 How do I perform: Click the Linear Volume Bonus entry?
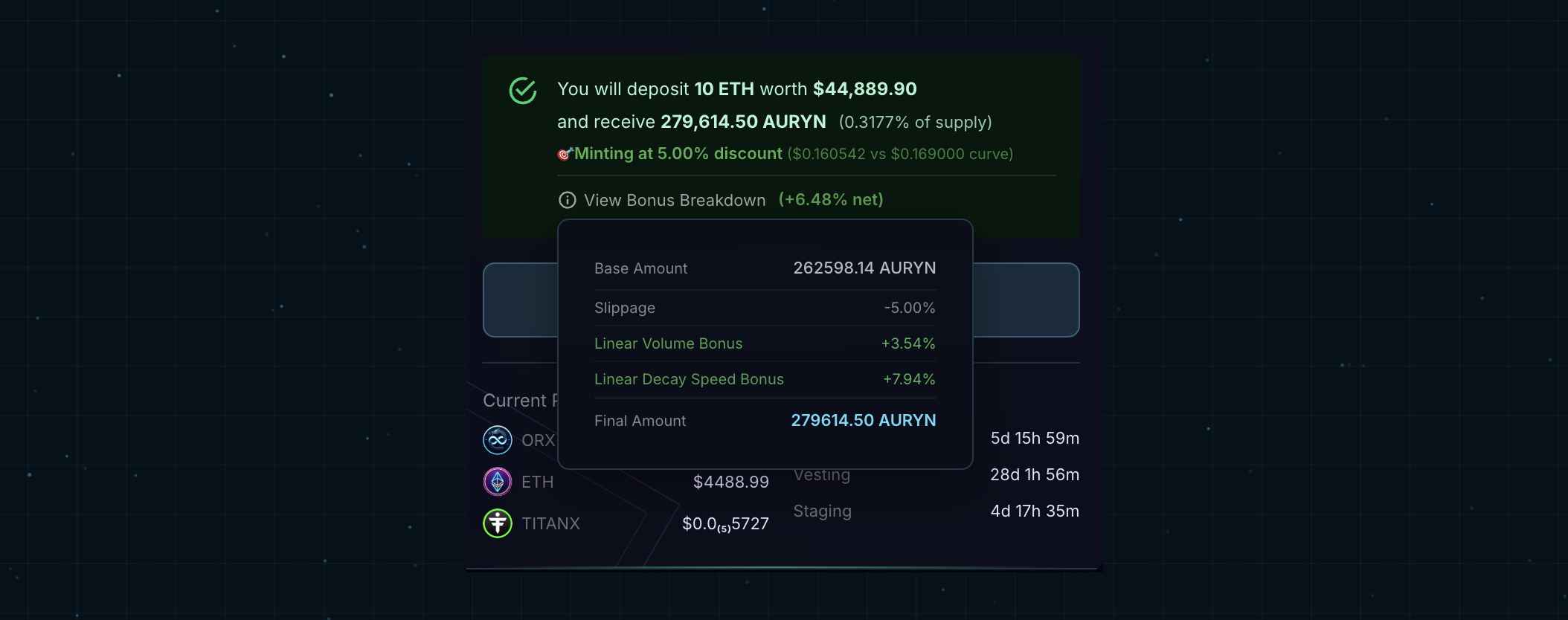pos(668,343)
